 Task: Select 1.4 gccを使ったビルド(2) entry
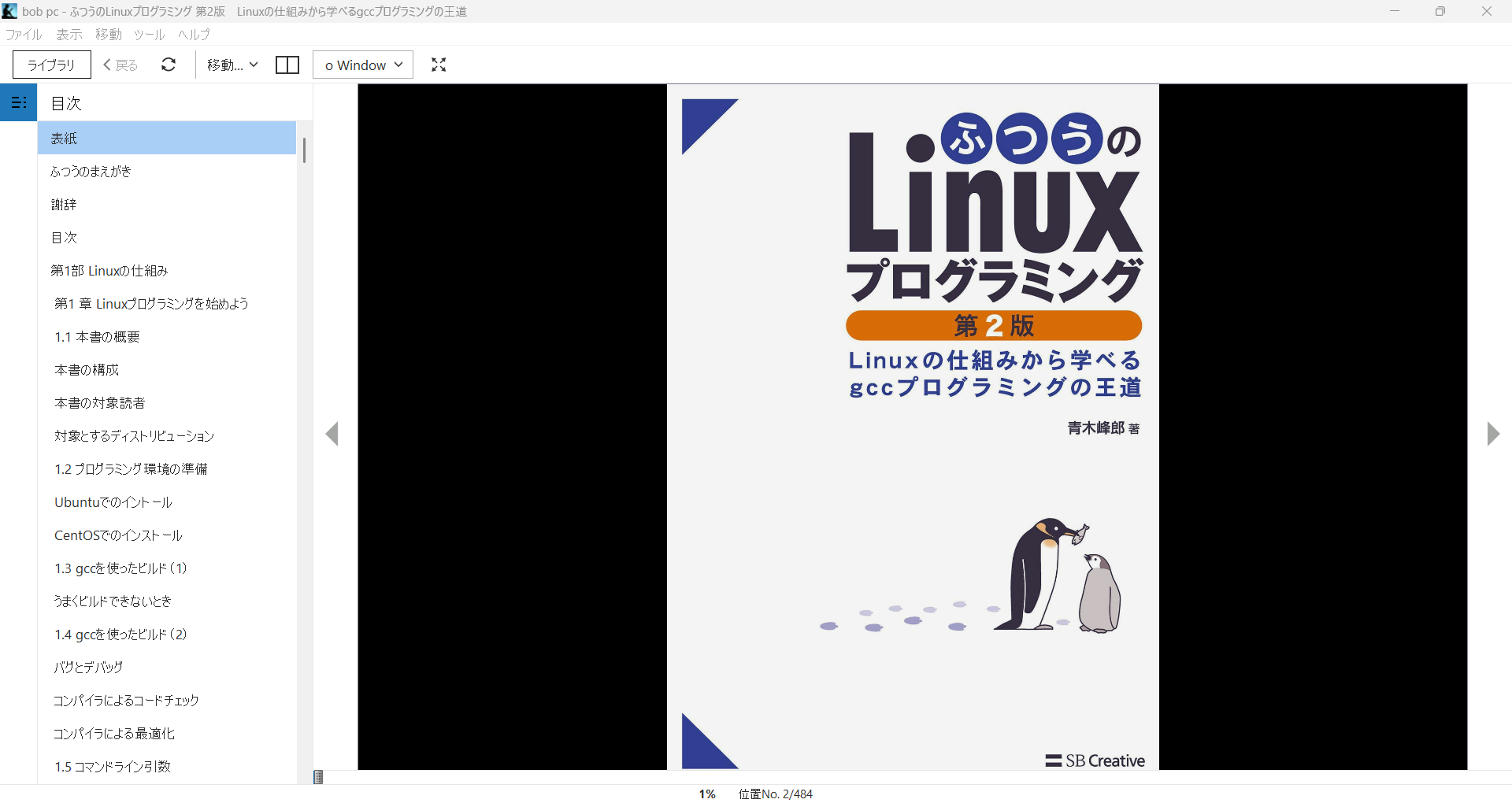[167, 634]
